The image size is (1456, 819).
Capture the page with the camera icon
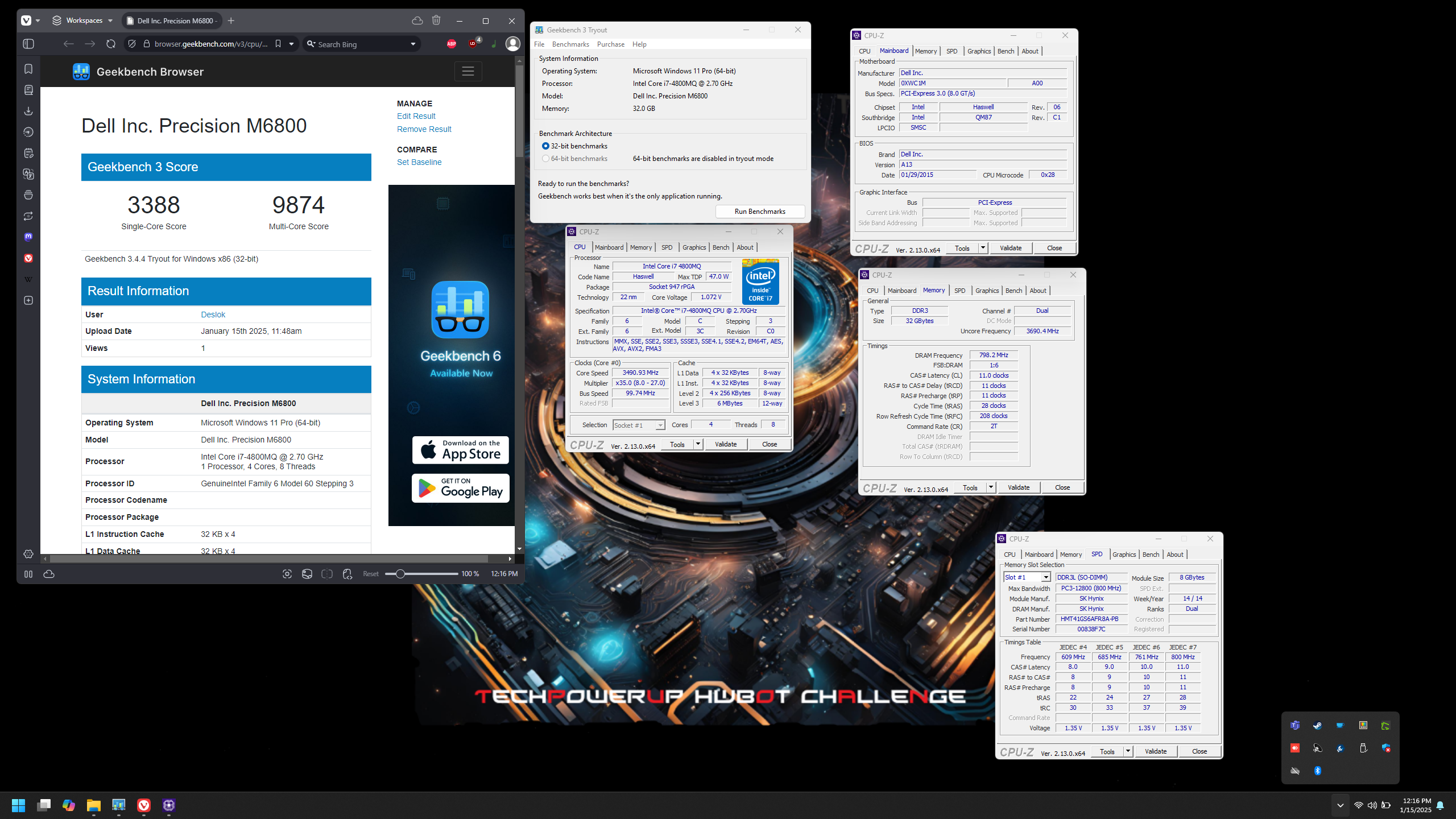click(x=287, y=574)
